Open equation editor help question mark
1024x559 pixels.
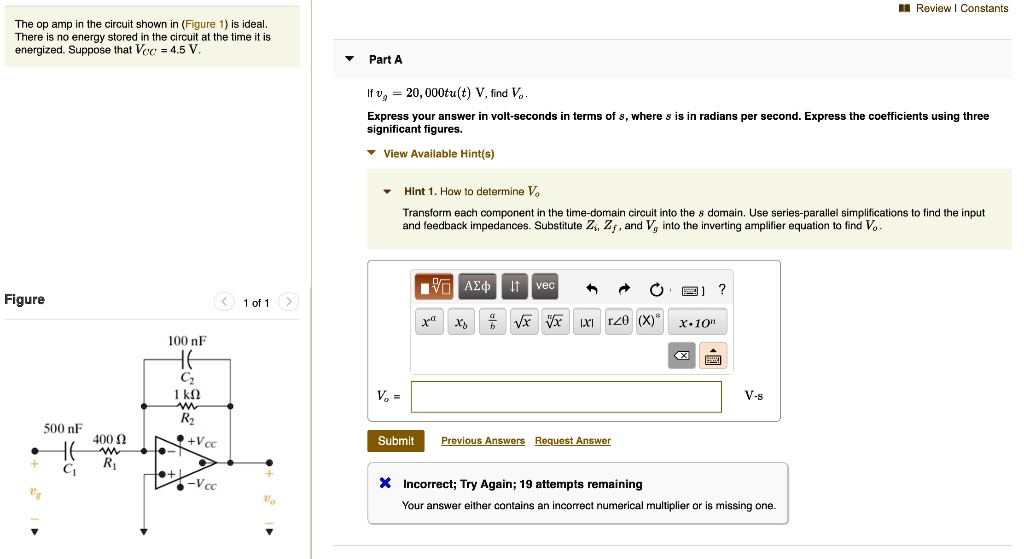coord(722,289)
